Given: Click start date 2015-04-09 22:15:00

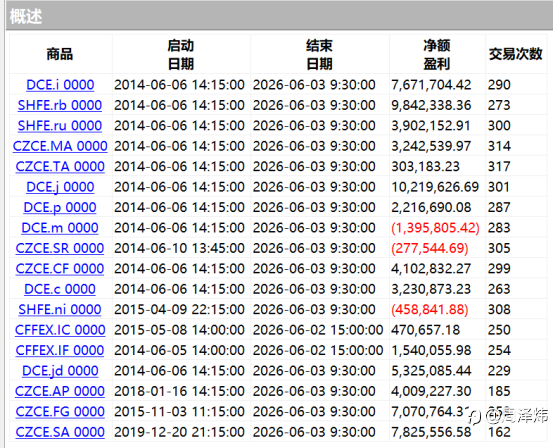Looking at the screenshot, I should (x=179, y=310).
